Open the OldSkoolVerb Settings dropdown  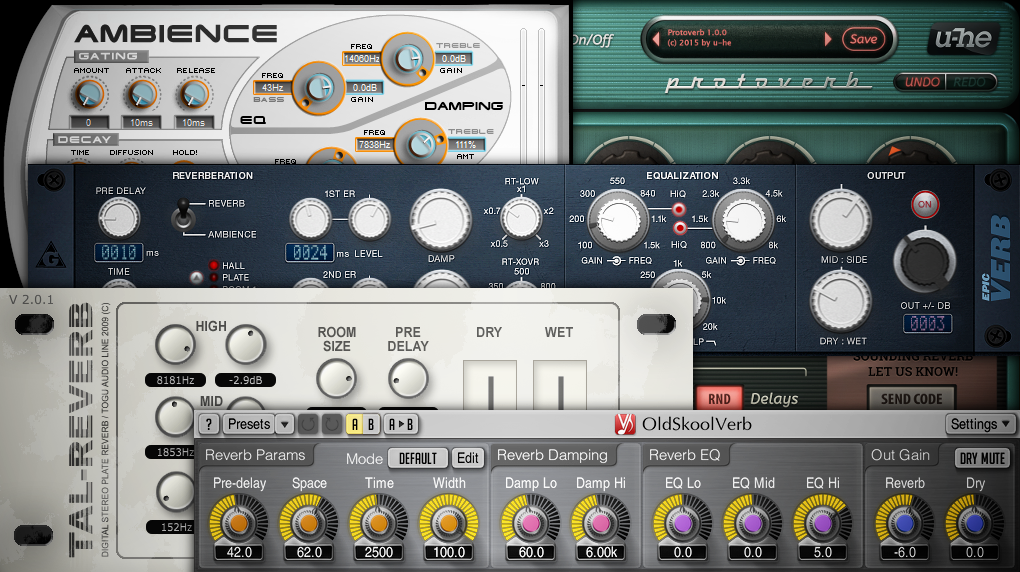click(x=980, y=424)
